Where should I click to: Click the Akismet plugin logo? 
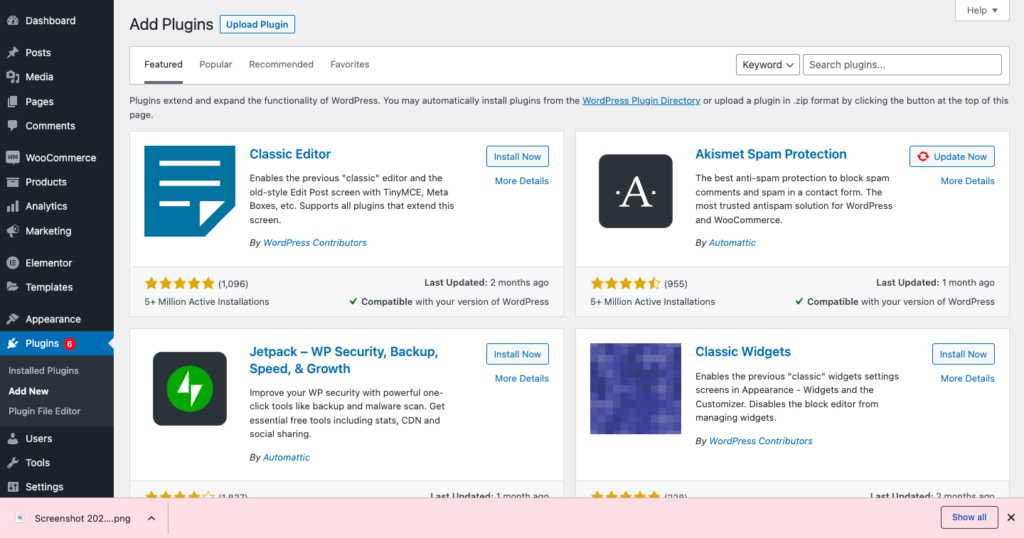635,191
